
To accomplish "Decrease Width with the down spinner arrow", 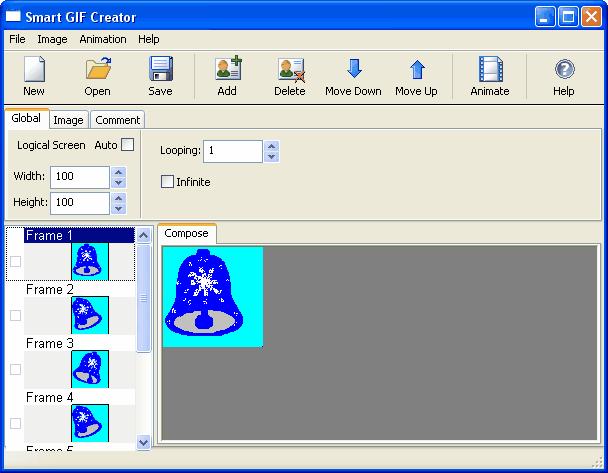I will pyautogui.click(x=119, y=183).
